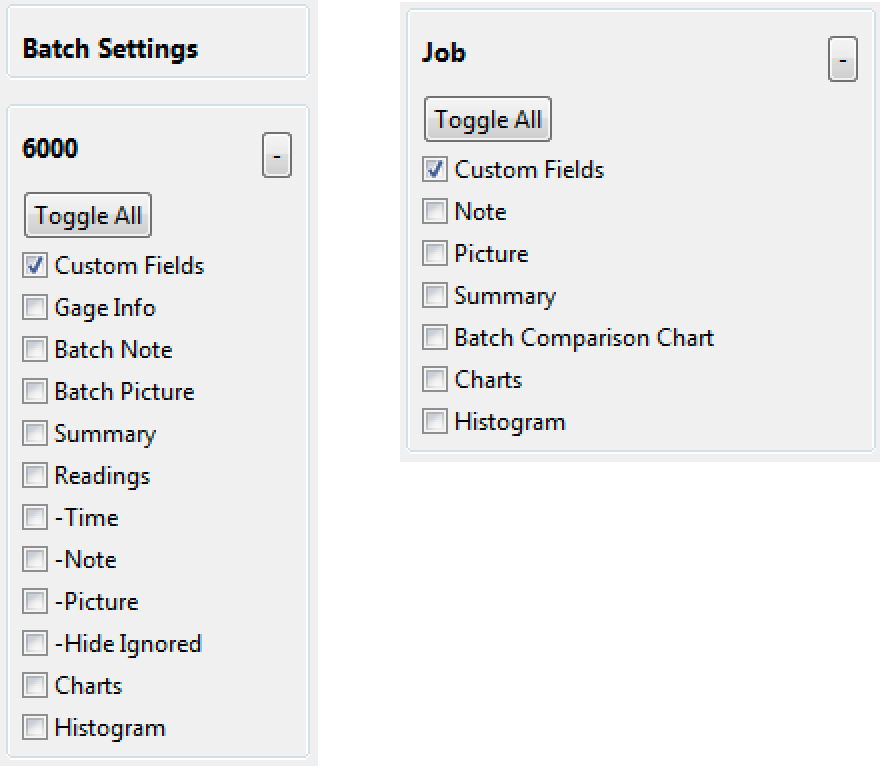Enable the Gage Info checkbox
Screen dimensions: 890x766
pyautogui.click(x=35, y=308)
